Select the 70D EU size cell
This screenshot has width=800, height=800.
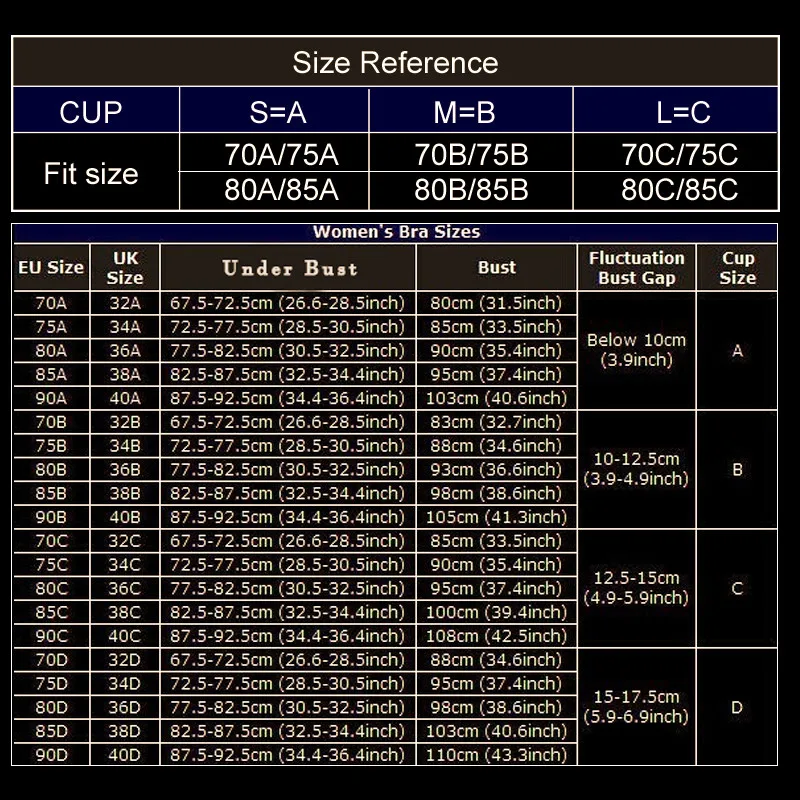pyautogui.click(x=51, y=660)
